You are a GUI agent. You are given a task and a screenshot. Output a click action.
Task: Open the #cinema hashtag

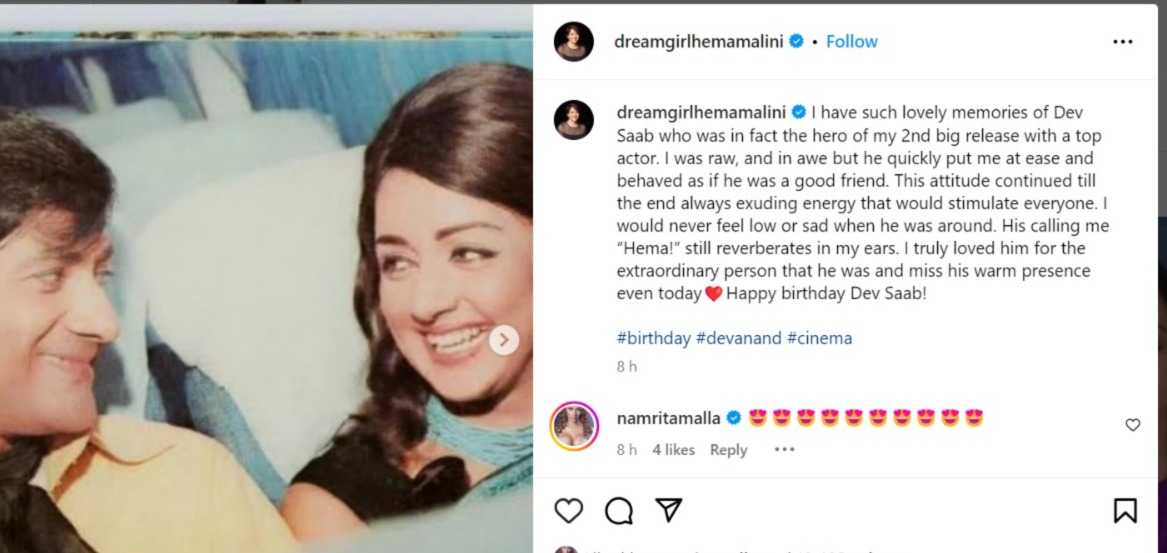pyautogui.click(x=819, y=338)
